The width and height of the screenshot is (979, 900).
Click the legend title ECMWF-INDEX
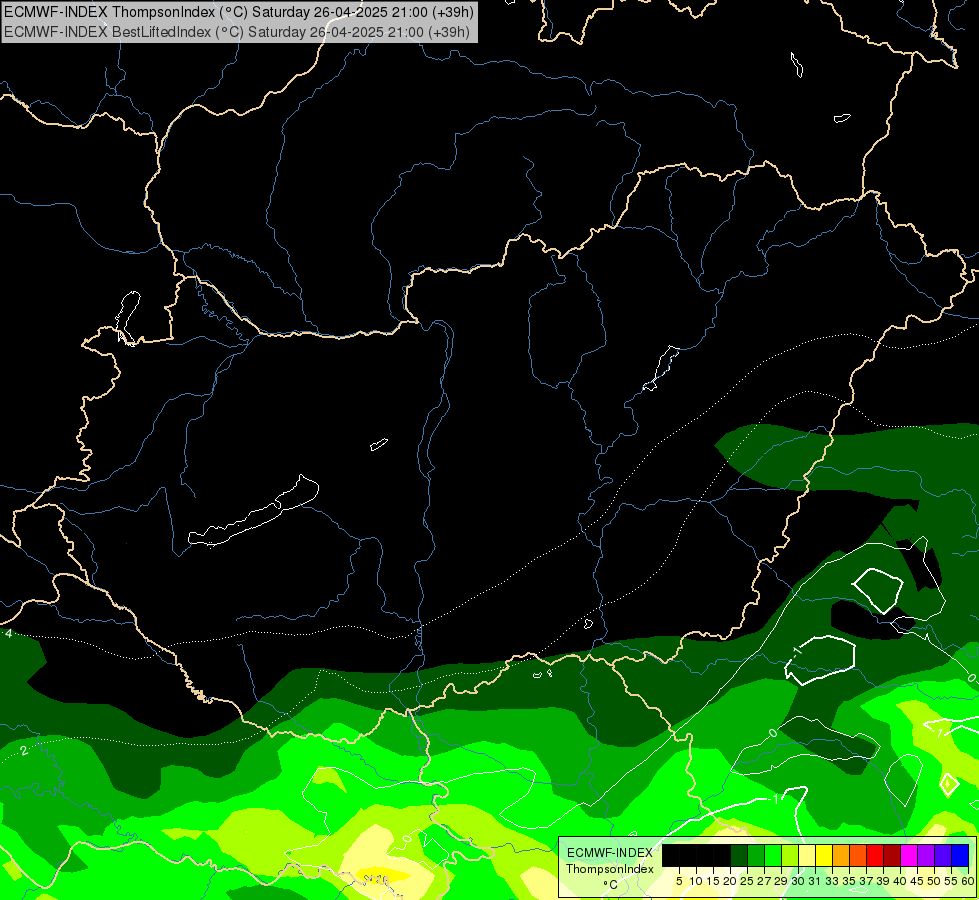pyautogui.click(x=610, y=853)
